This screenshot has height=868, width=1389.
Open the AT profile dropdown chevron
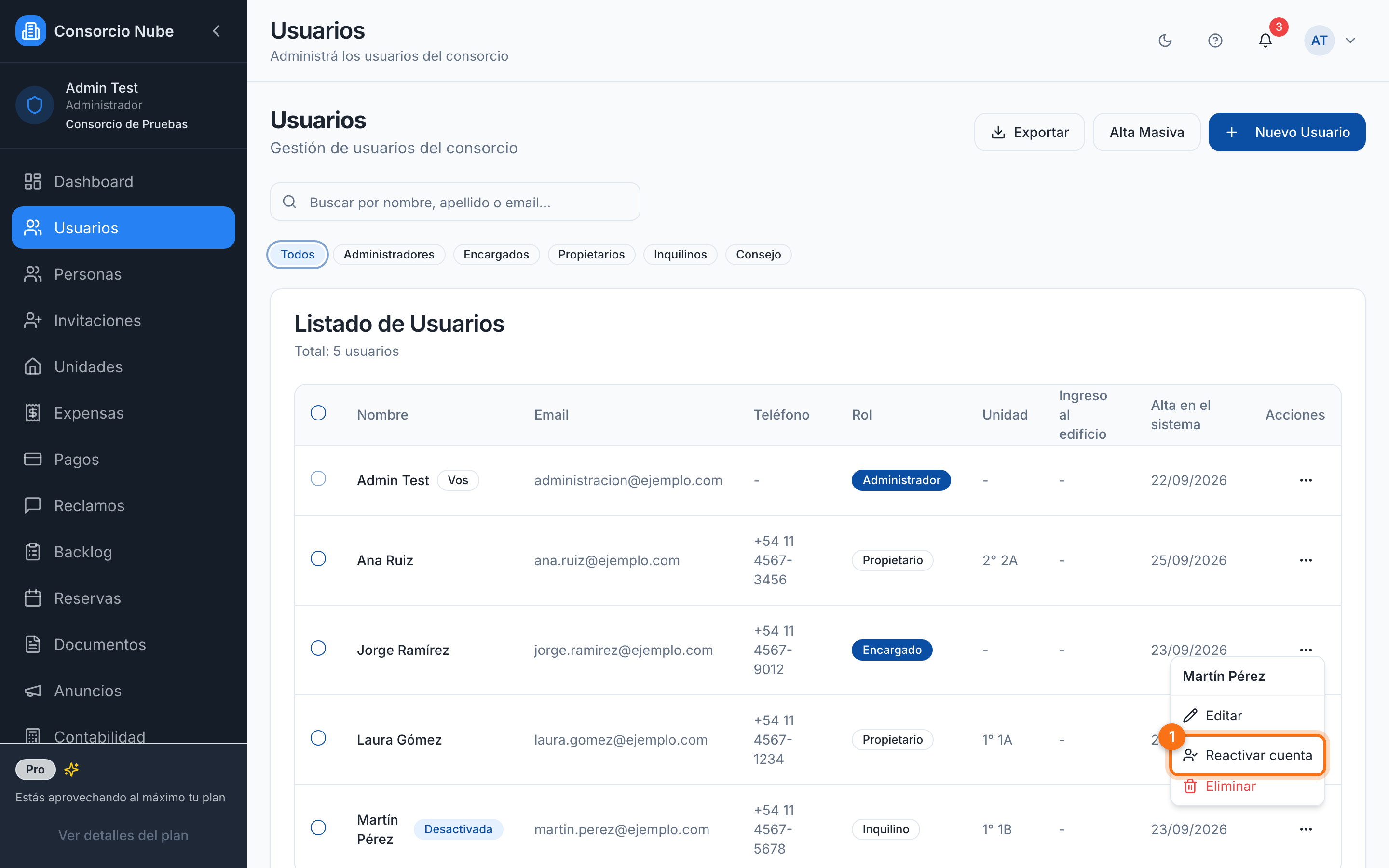point(1350,40)
